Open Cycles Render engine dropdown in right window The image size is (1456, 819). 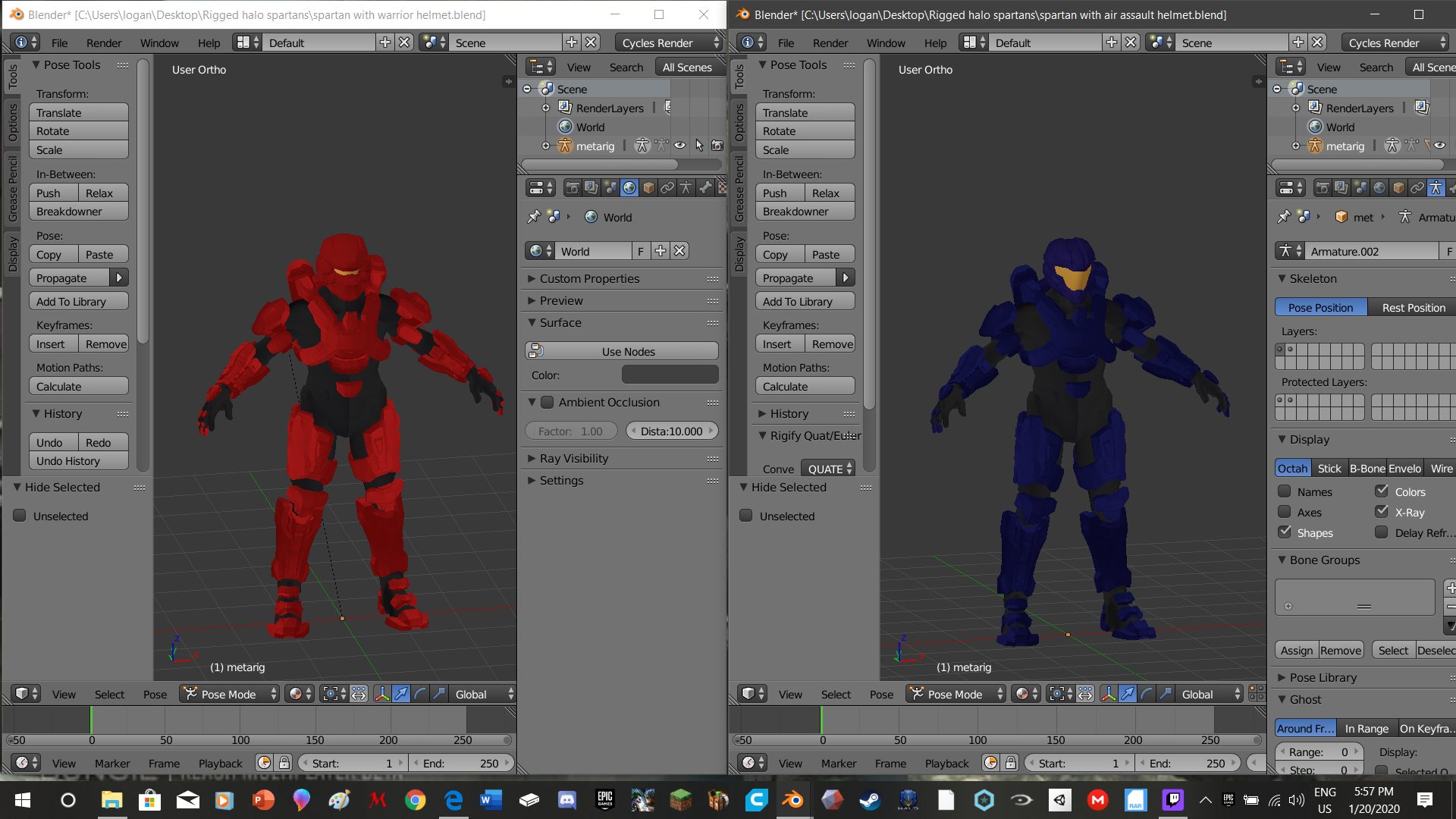coord(1394,42)
